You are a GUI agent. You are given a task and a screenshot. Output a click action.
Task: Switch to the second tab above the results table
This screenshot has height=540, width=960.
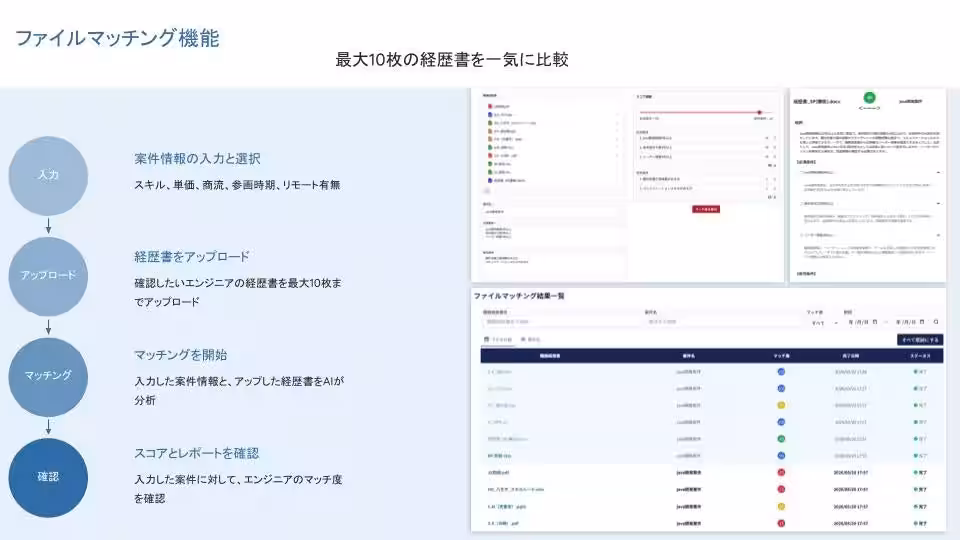click(x=531, y=339)
